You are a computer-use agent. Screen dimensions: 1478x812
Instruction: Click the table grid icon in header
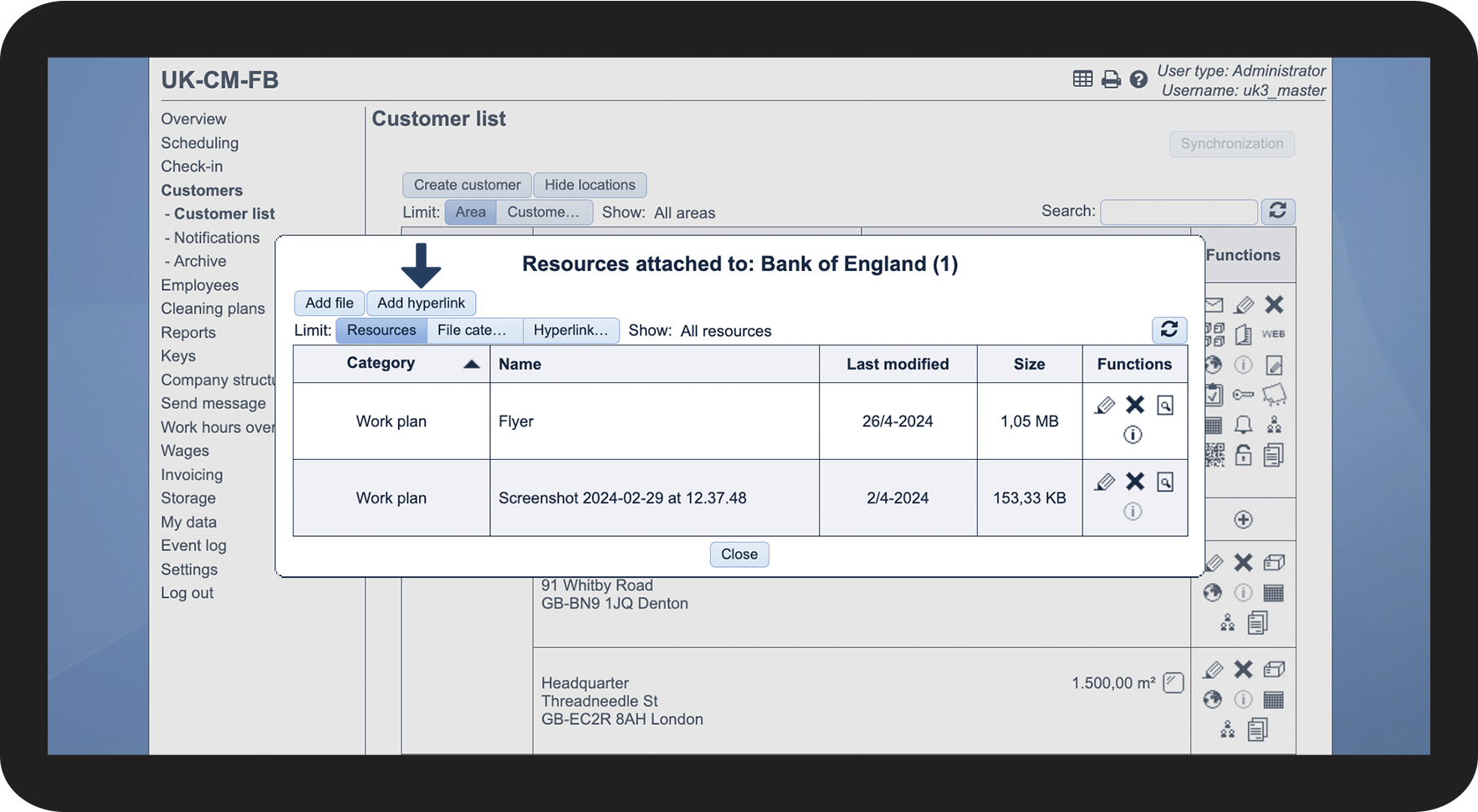[x=1082, y=79]
